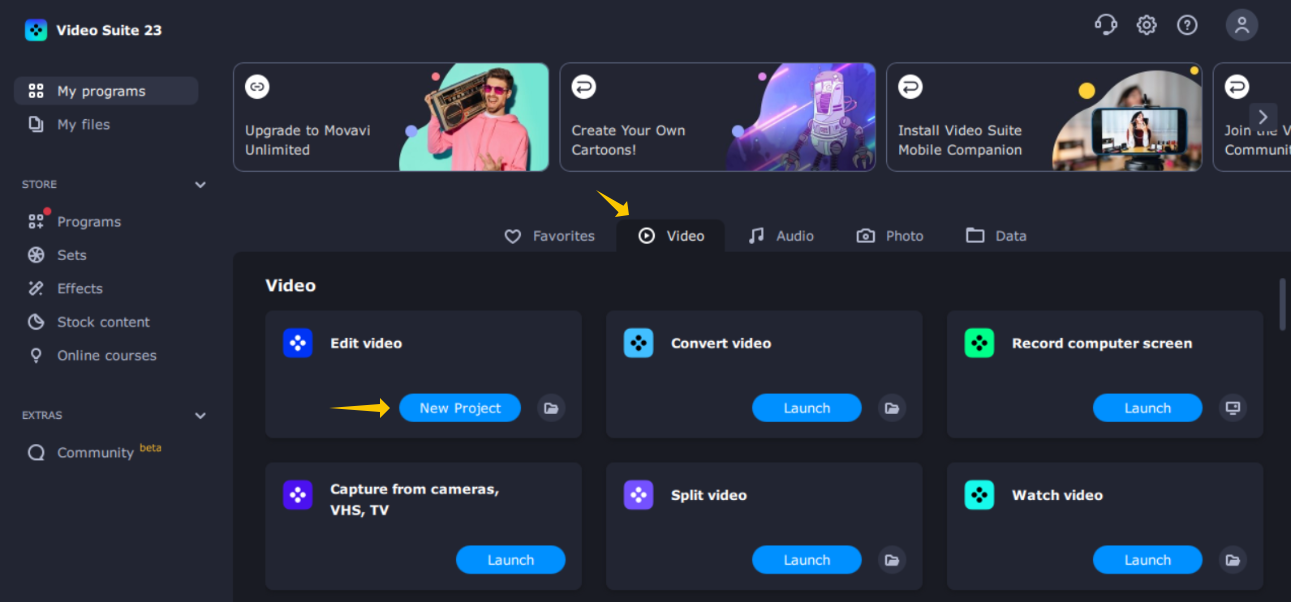Switch to the Audio tab
Viewport: 1291px width, 602px height.
tap(781, 236)
